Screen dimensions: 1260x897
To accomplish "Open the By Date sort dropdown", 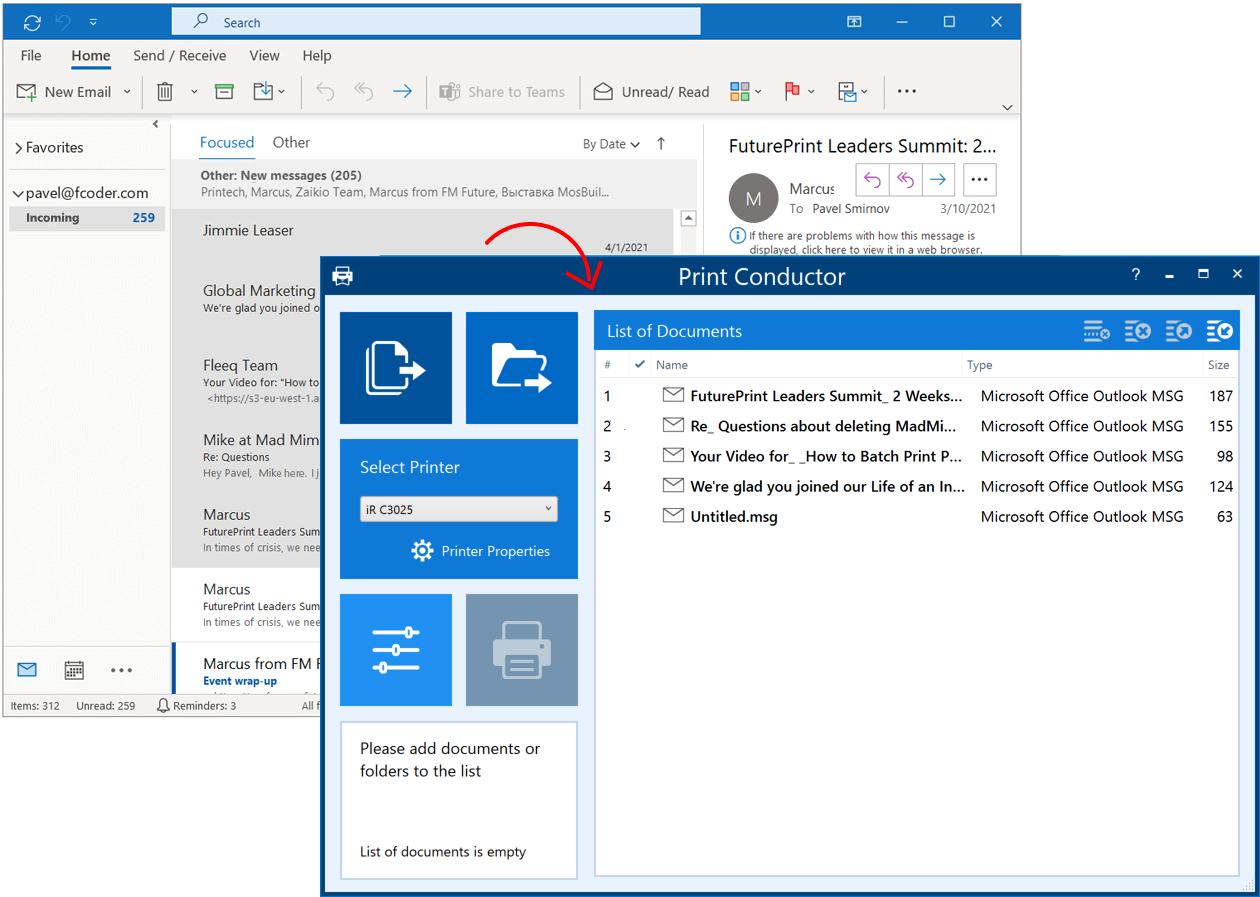I will pyautogui.click(x=611, y=144).
